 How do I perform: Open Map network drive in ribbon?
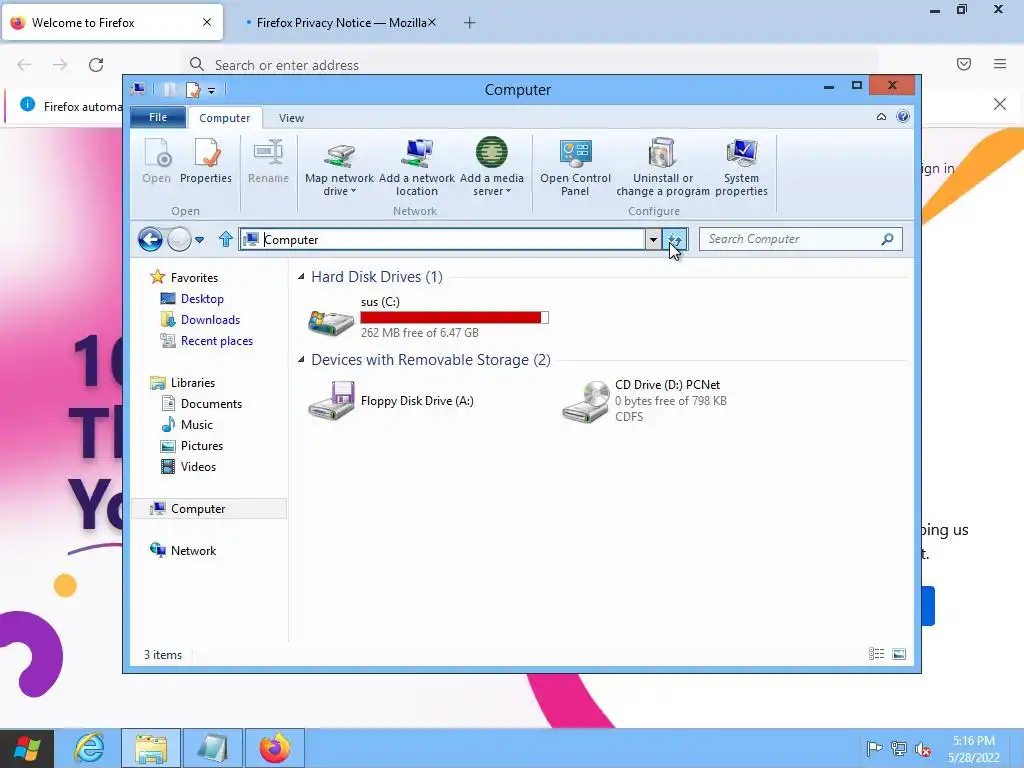tap(339, 167)
